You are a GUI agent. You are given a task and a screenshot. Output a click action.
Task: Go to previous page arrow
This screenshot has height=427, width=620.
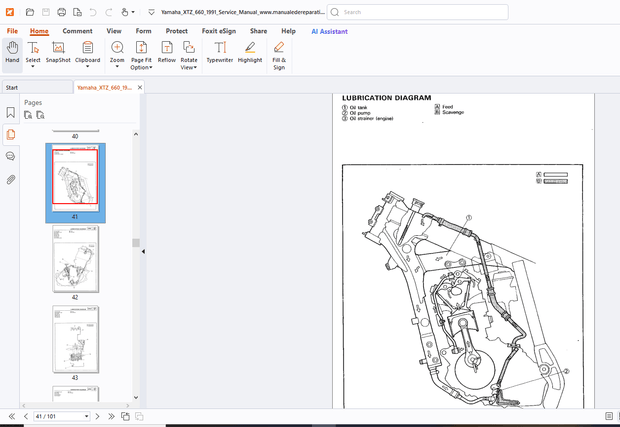[26, 416]
